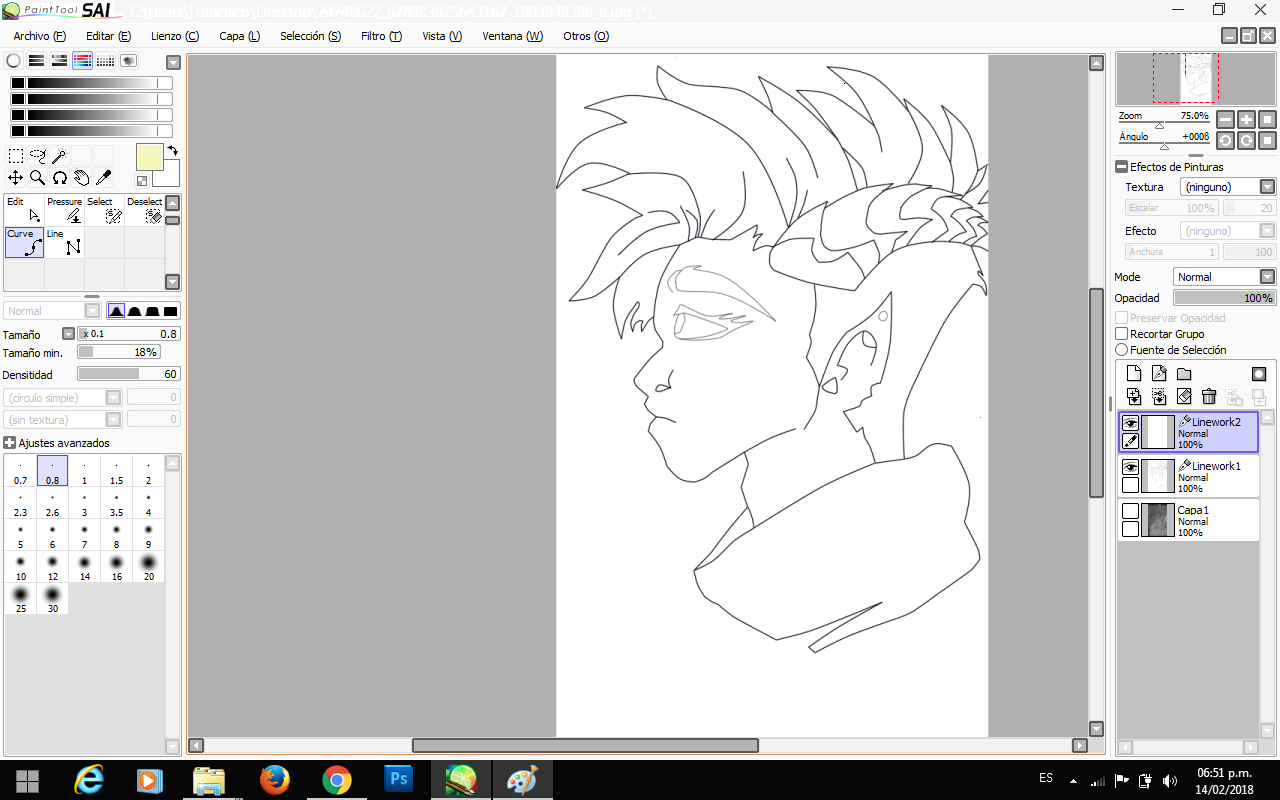Toggle the scratchpad panel
This screenshot has width=1280, height=800.
128,61
